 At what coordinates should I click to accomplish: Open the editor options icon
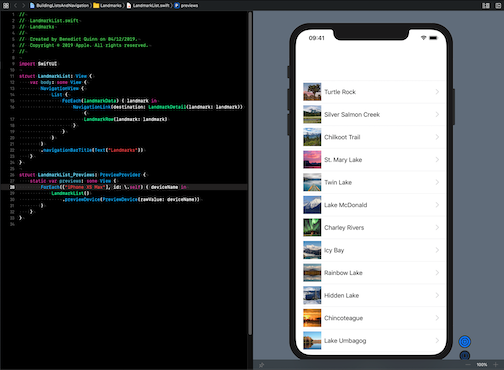click(x=486, y=6)
